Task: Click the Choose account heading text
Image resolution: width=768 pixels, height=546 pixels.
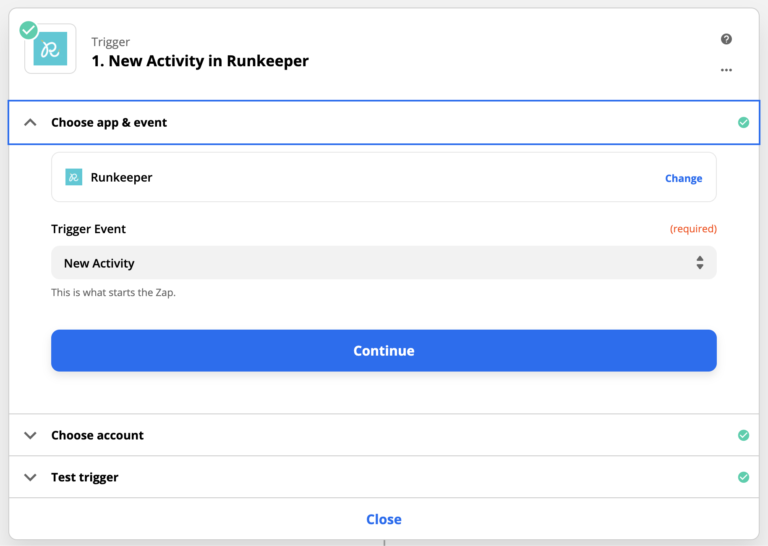Action: click(97, 435)
